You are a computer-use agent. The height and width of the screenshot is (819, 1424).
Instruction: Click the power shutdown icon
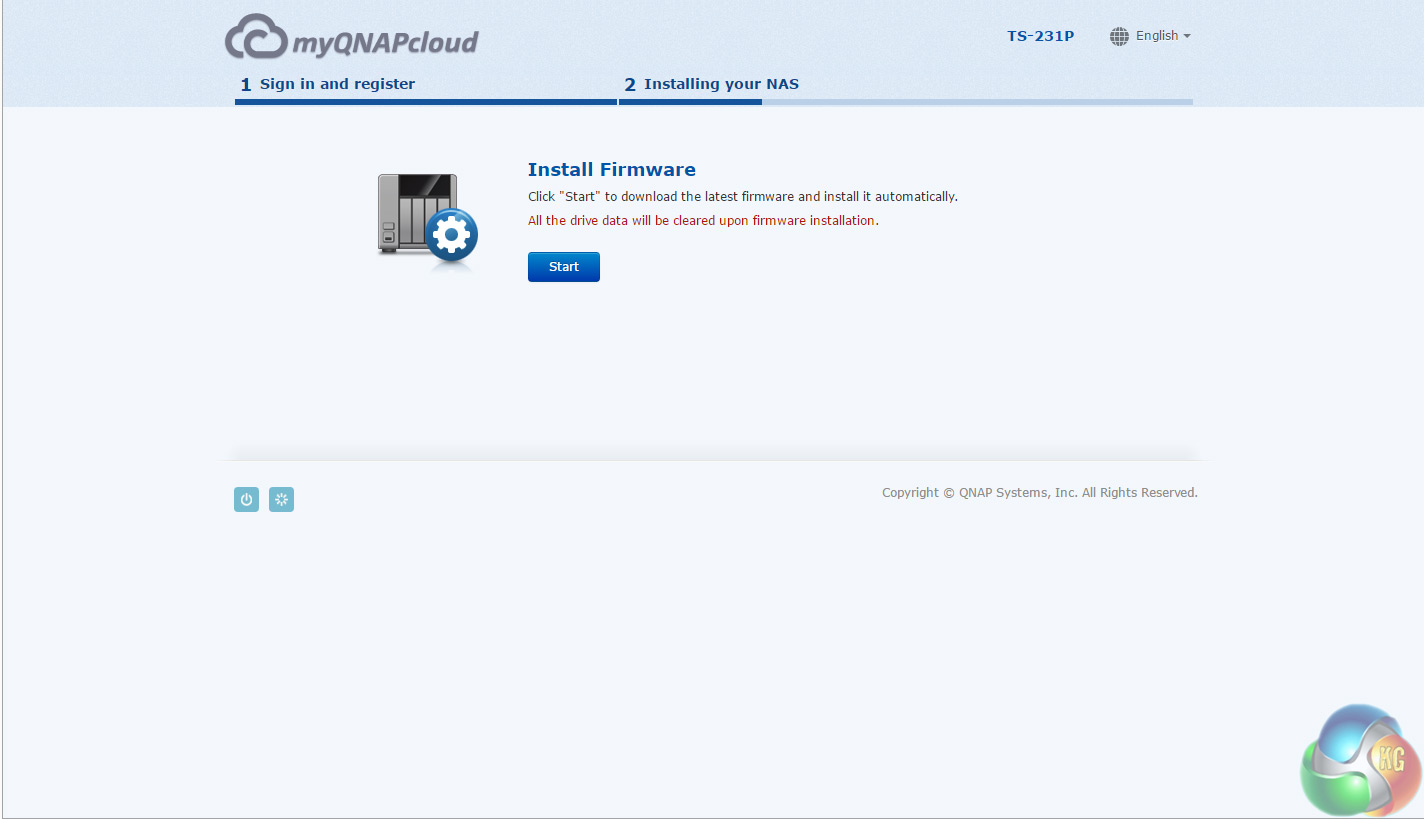246,500
